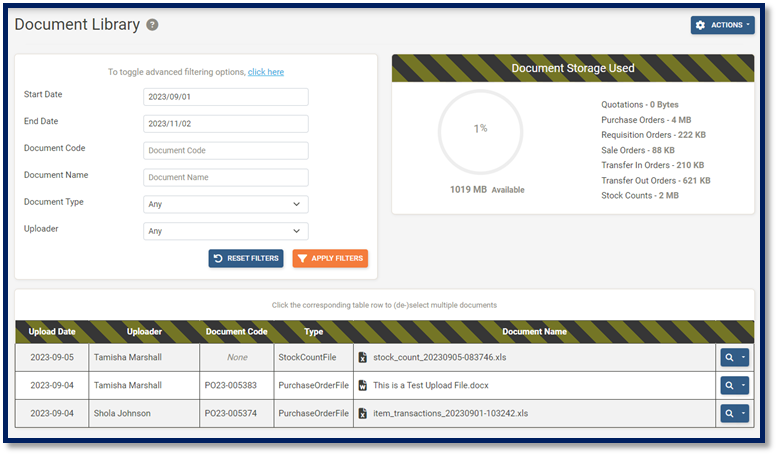Open the Uploader dropdown

click(225, 231)
